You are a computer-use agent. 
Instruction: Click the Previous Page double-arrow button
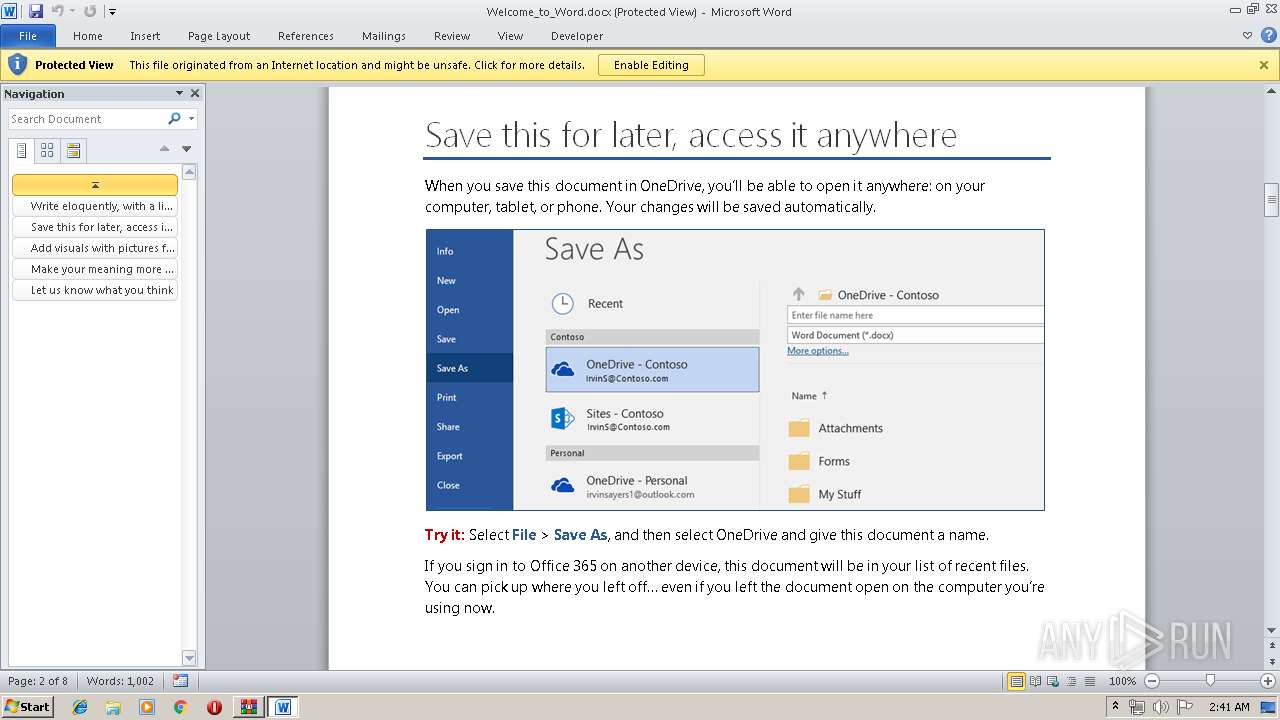coord(1271,645)
